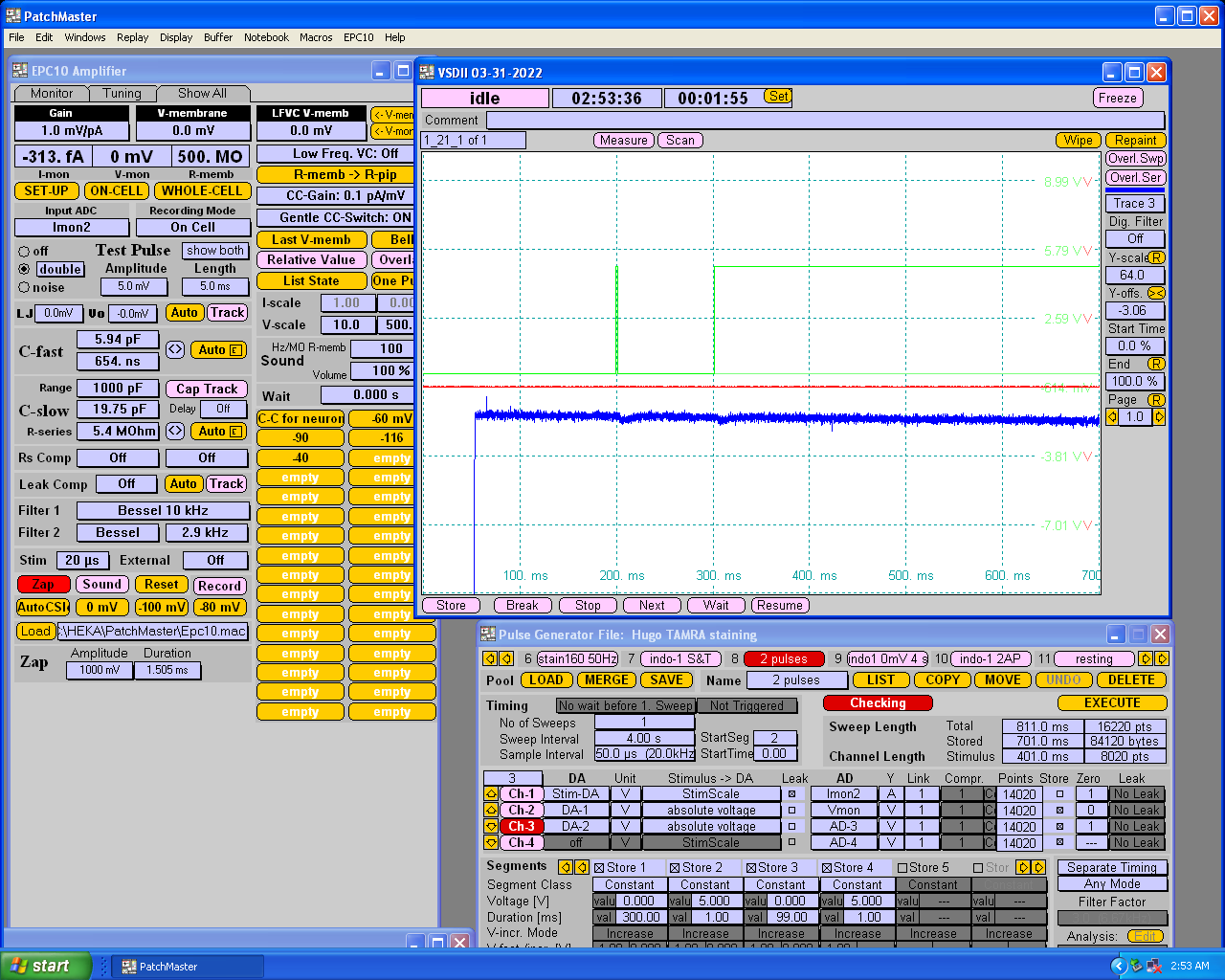
Task: Enable the Store 5 segment checkbox
Action: (902, 868)
